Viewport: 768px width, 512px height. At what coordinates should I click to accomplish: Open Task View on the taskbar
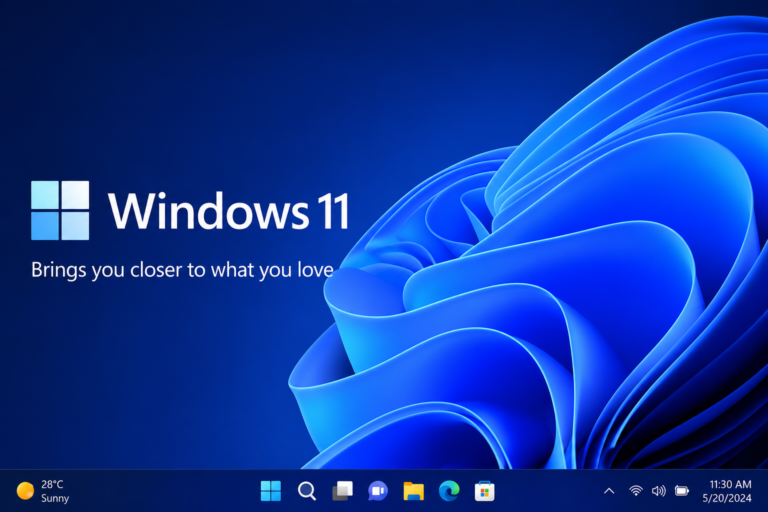point(342,490)
